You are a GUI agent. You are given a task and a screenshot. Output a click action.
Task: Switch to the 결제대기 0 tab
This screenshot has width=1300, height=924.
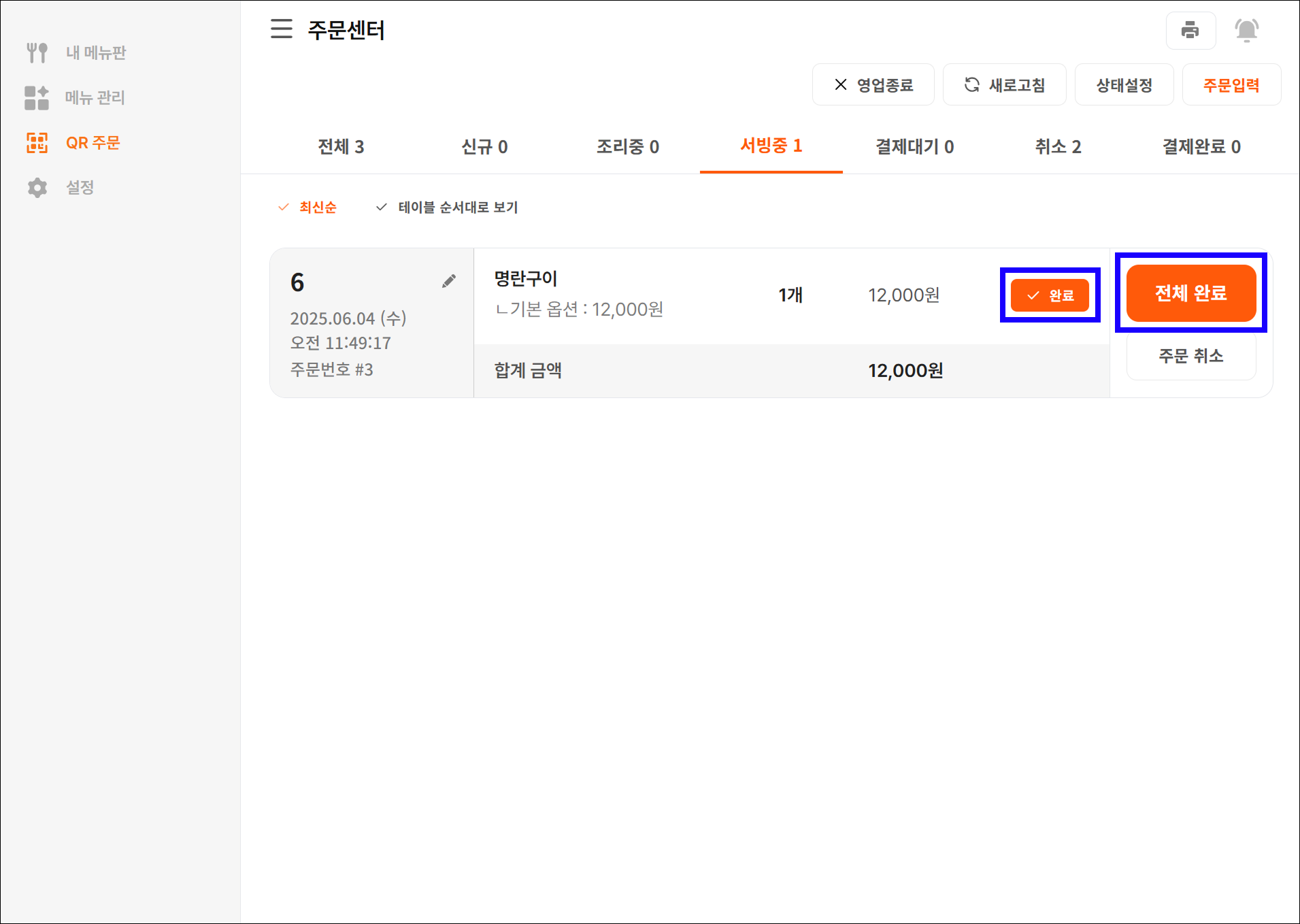(x=915, y=146)
